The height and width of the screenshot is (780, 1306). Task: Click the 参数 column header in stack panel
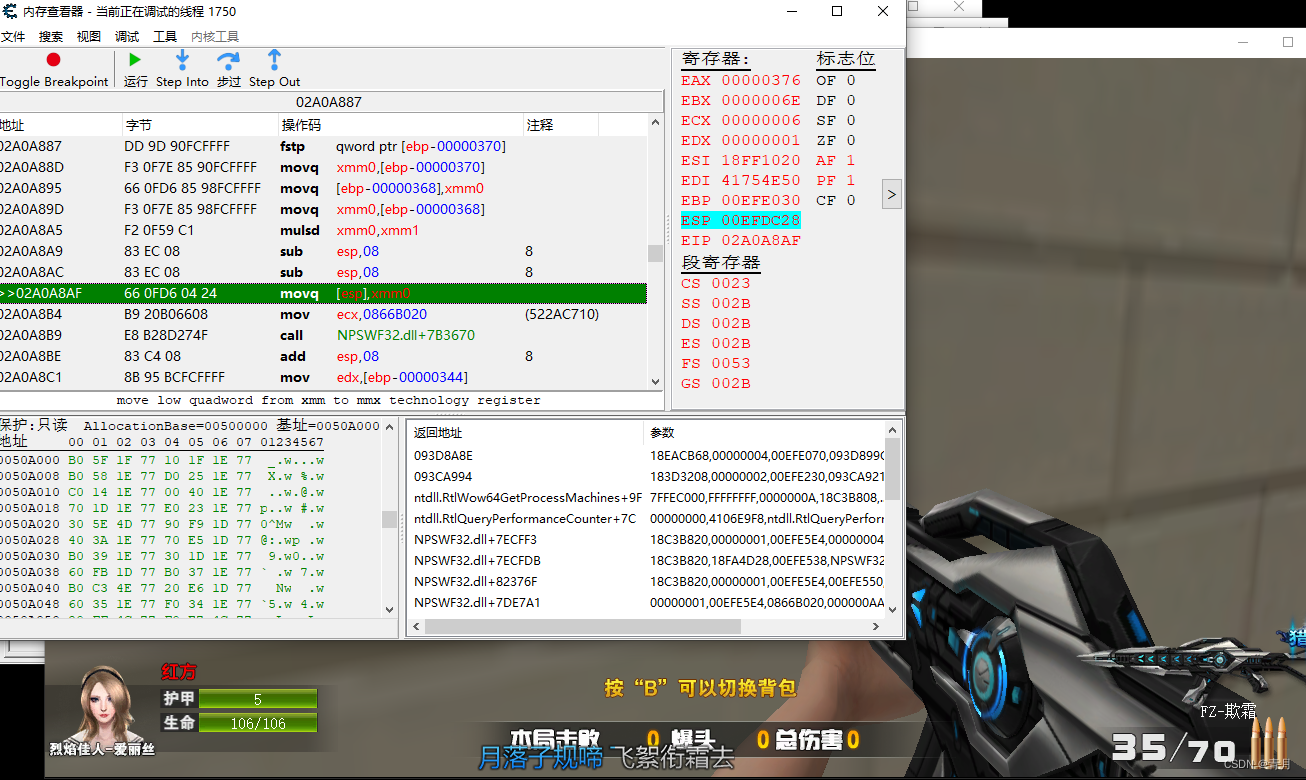coord(765,433)
